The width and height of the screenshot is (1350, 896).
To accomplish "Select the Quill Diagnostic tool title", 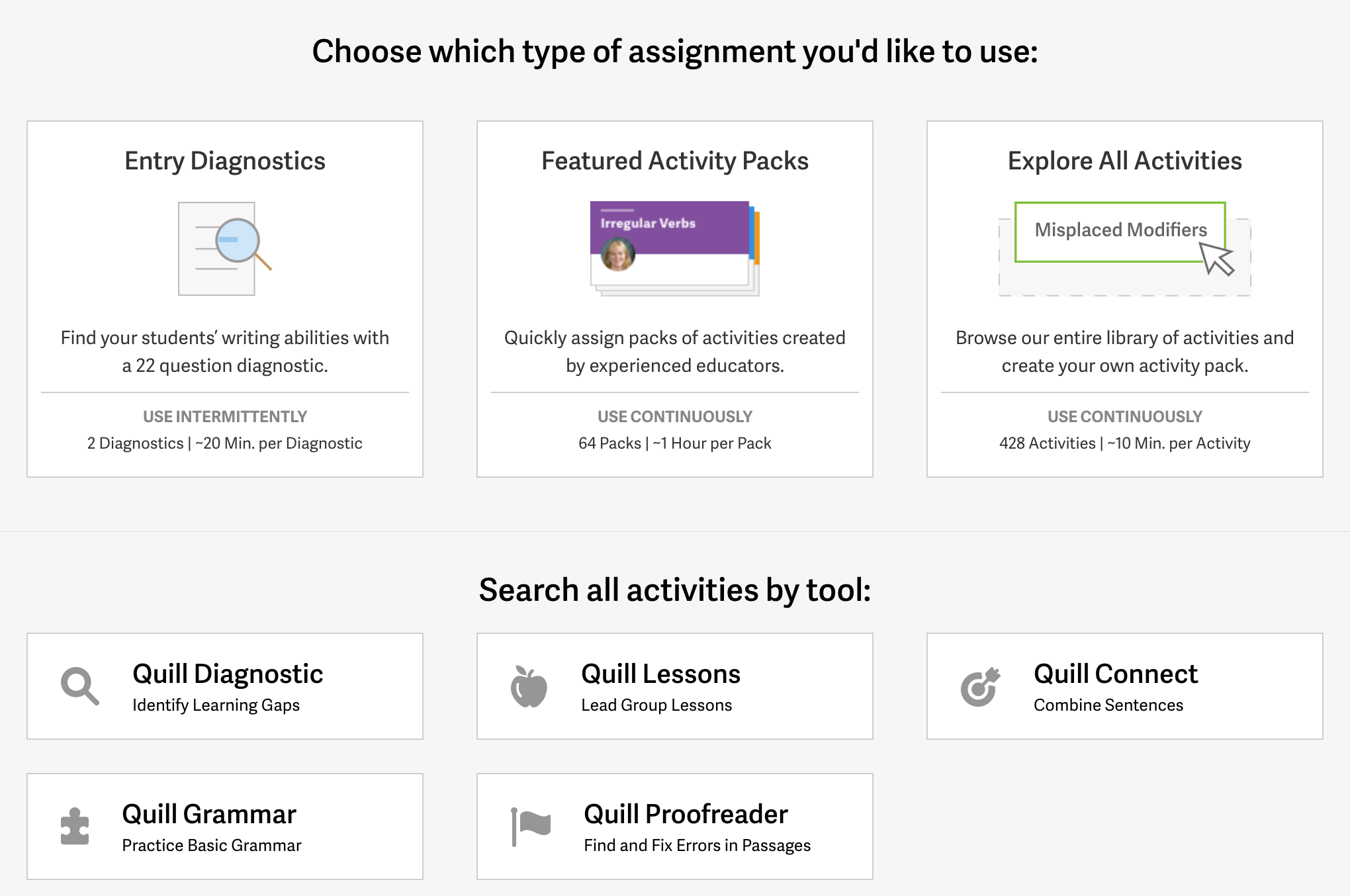I will point(228,674).
